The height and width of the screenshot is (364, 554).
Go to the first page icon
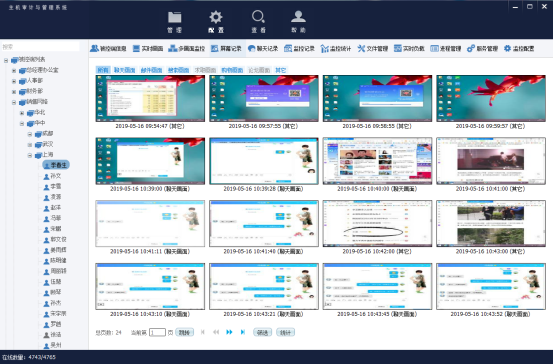(x=203, y=332)
